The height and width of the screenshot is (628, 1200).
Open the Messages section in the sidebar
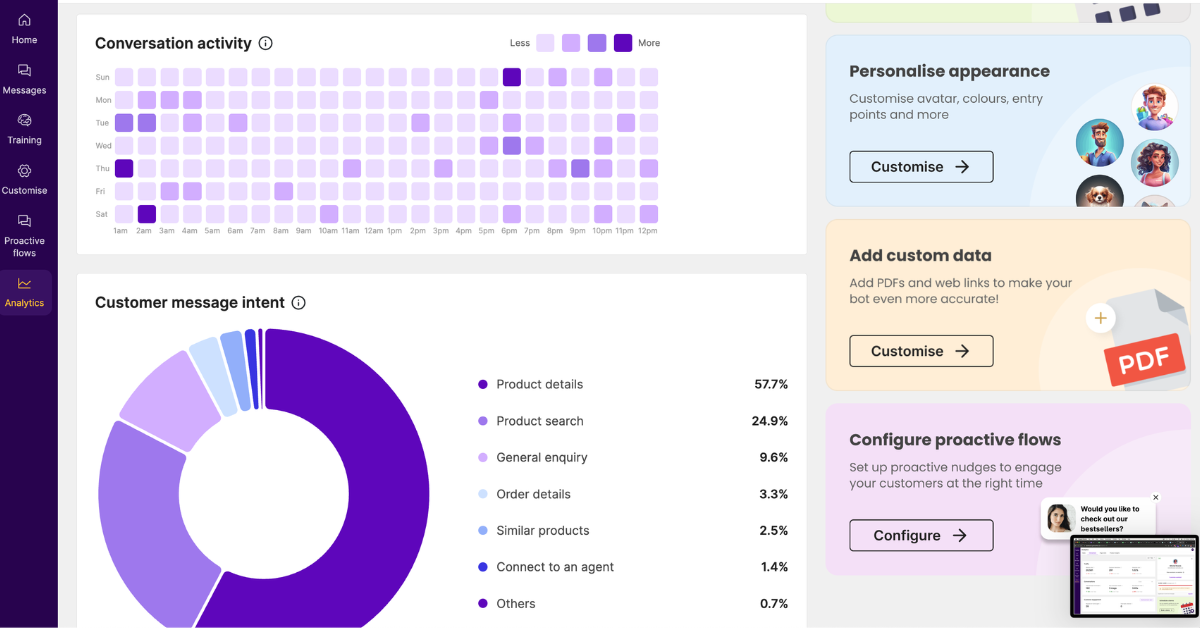tap(24, 78)
